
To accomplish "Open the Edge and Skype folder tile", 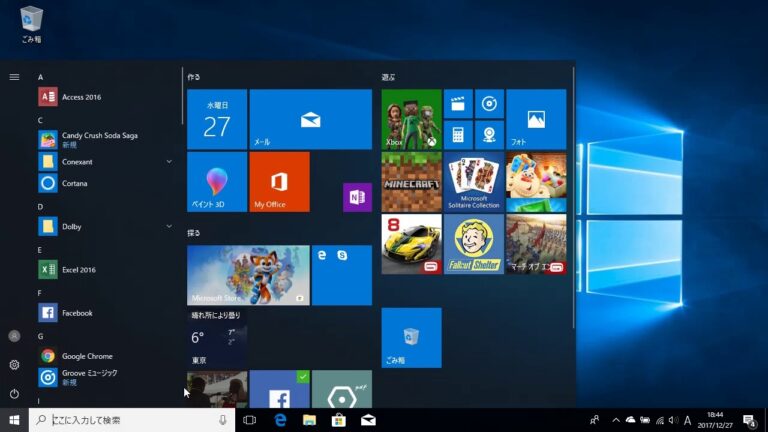I will pos(342,275).
